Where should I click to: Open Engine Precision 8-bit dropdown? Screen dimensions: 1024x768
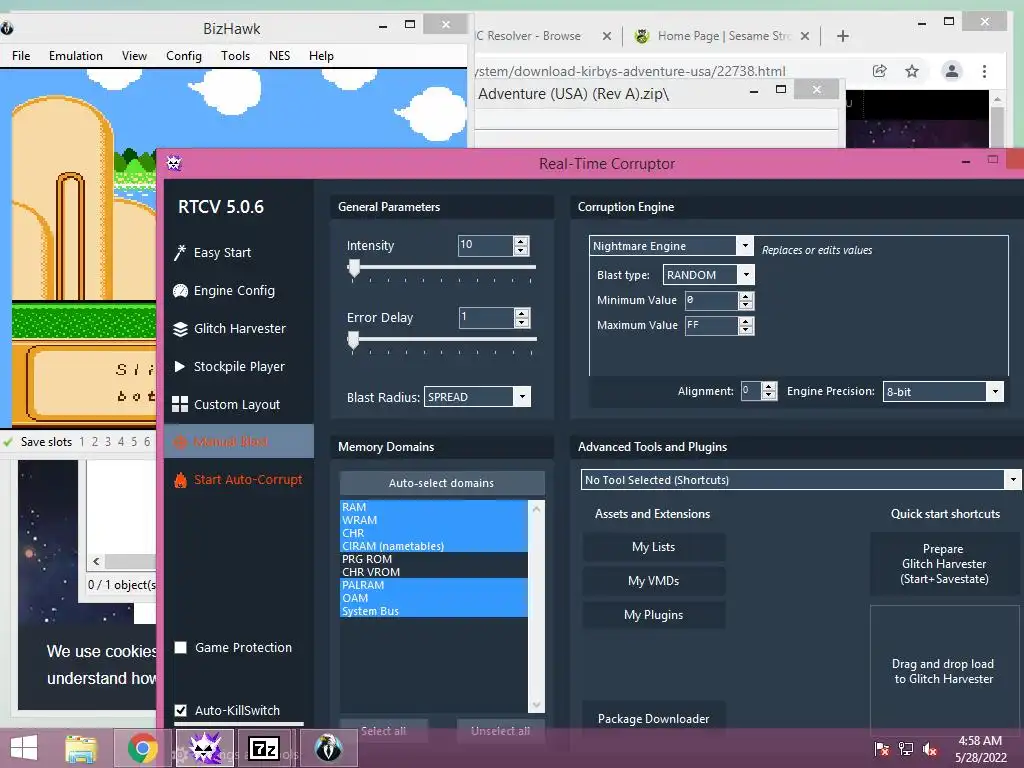(995, 391)
